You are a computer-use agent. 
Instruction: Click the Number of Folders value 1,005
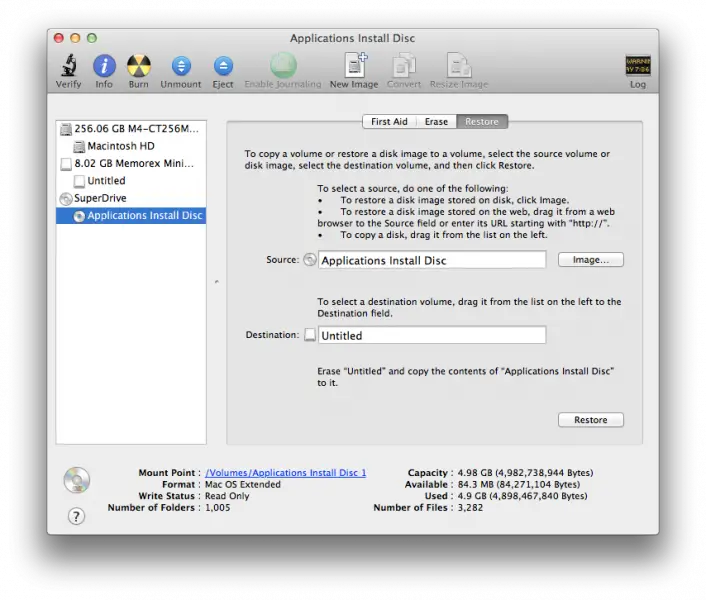tap(217, 508)
